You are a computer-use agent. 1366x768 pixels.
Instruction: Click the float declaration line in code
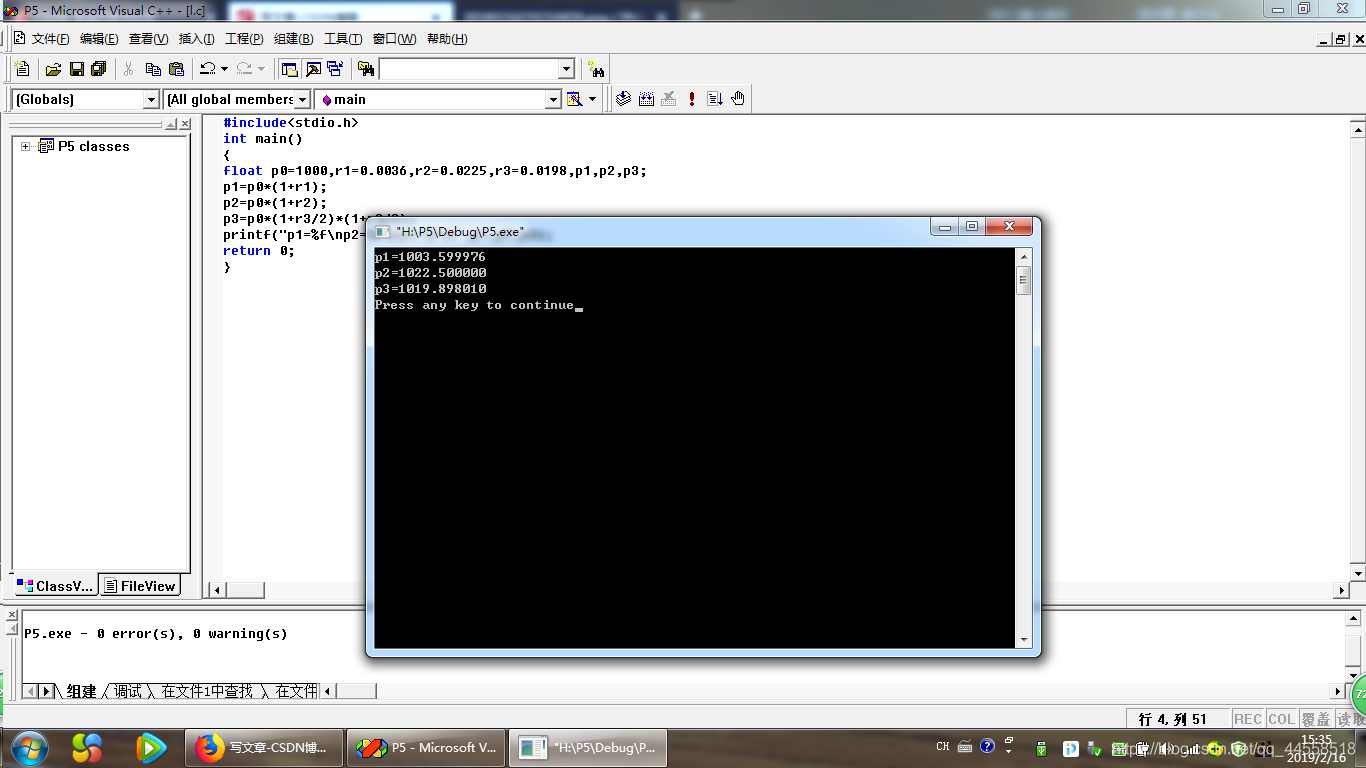[x=435, y=171]
